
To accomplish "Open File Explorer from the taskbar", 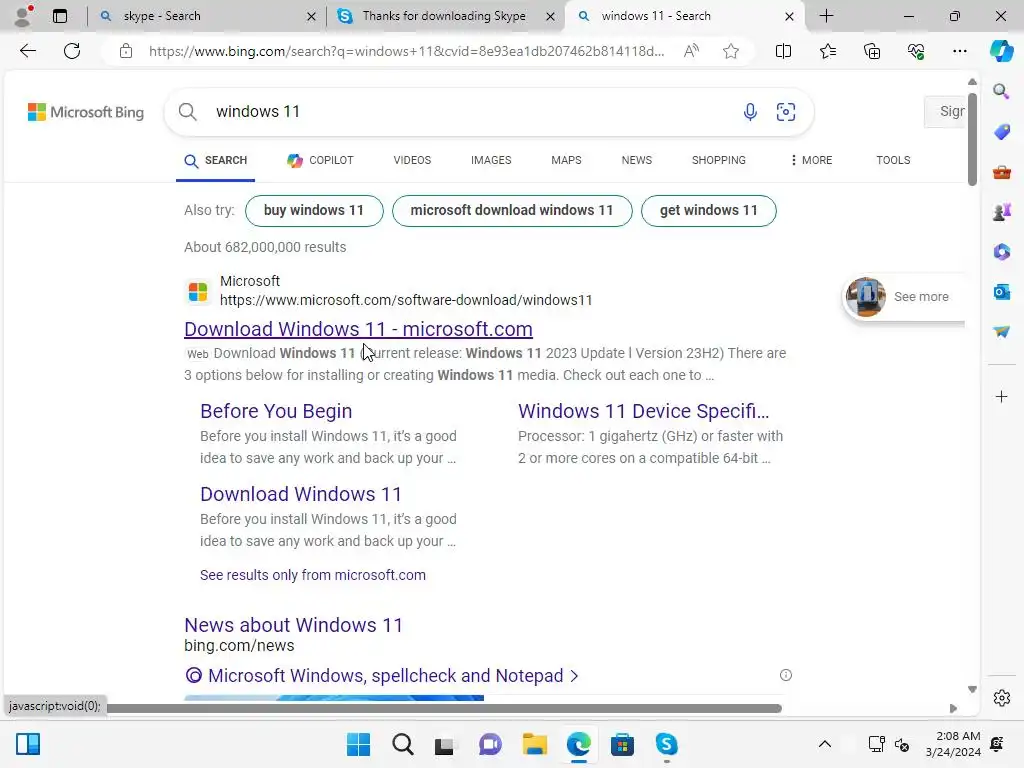I will 534,744.
